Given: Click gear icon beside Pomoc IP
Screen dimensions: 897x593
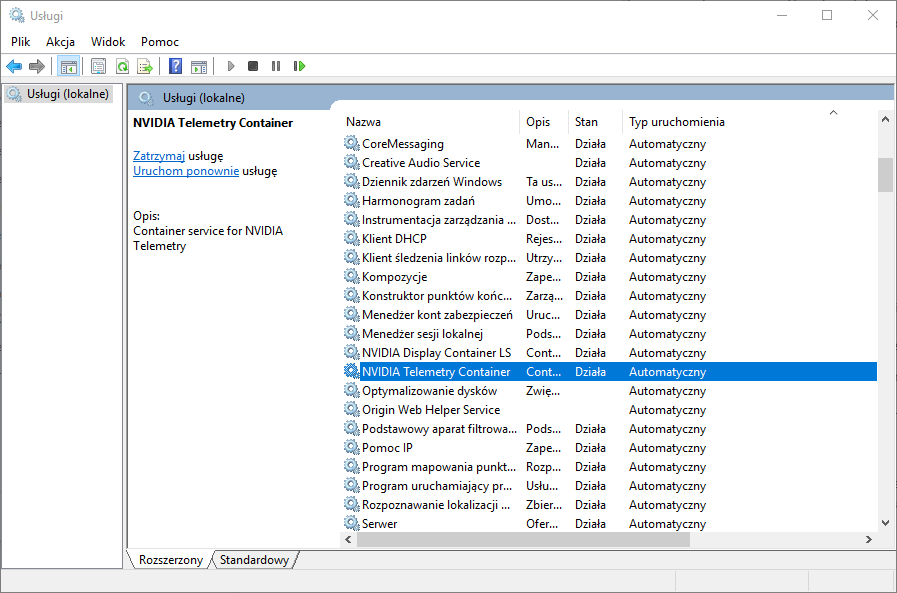Looking at the screenshot, I should pyautogui.click(x=351, y=447).
